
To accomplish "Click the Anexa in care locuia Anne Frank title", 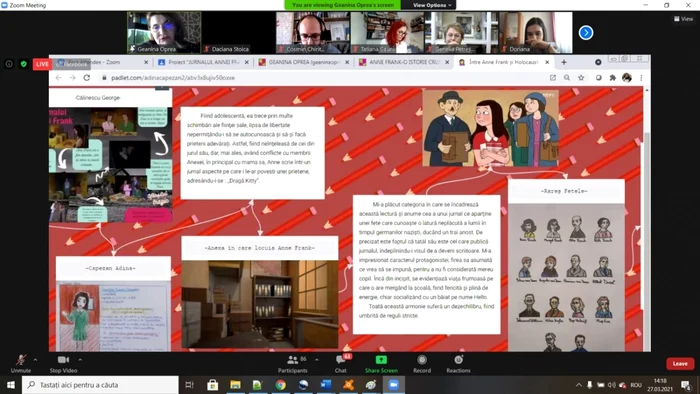I will tap(260, 248).
